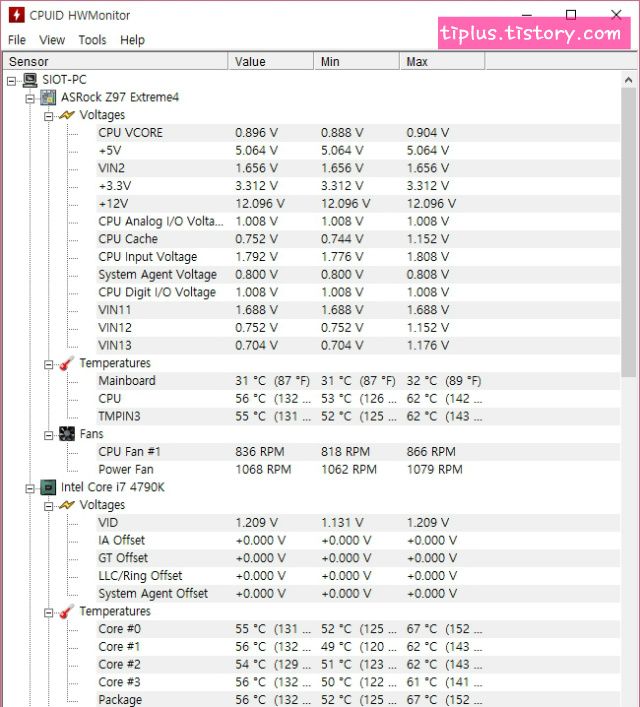Select the Core #2 temperature row
This screenshot has height=707, width=640.
click(358, 665)
